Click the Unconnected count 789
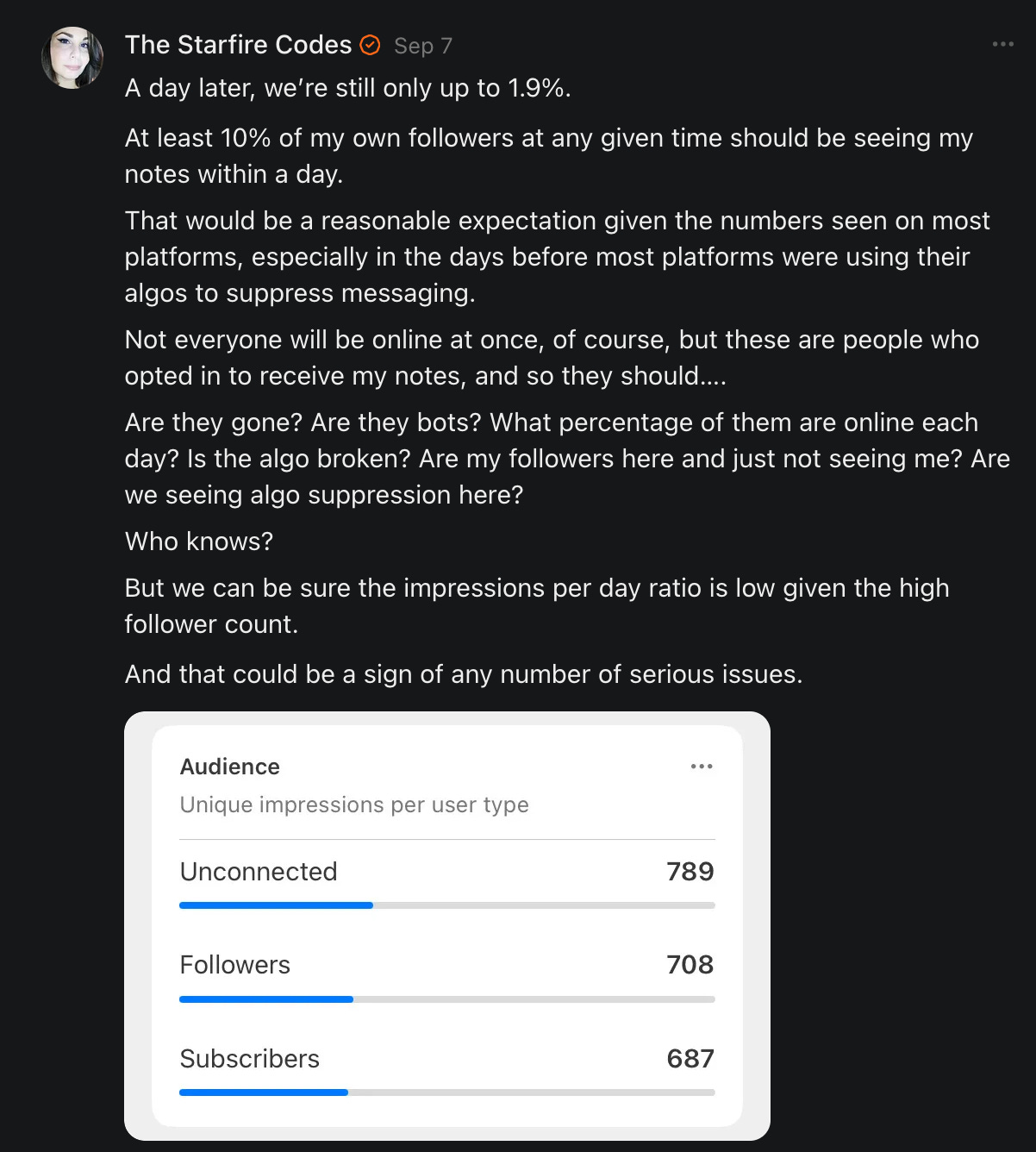The height and width of the screenshot is (1152, 1036). coord(690,872)
